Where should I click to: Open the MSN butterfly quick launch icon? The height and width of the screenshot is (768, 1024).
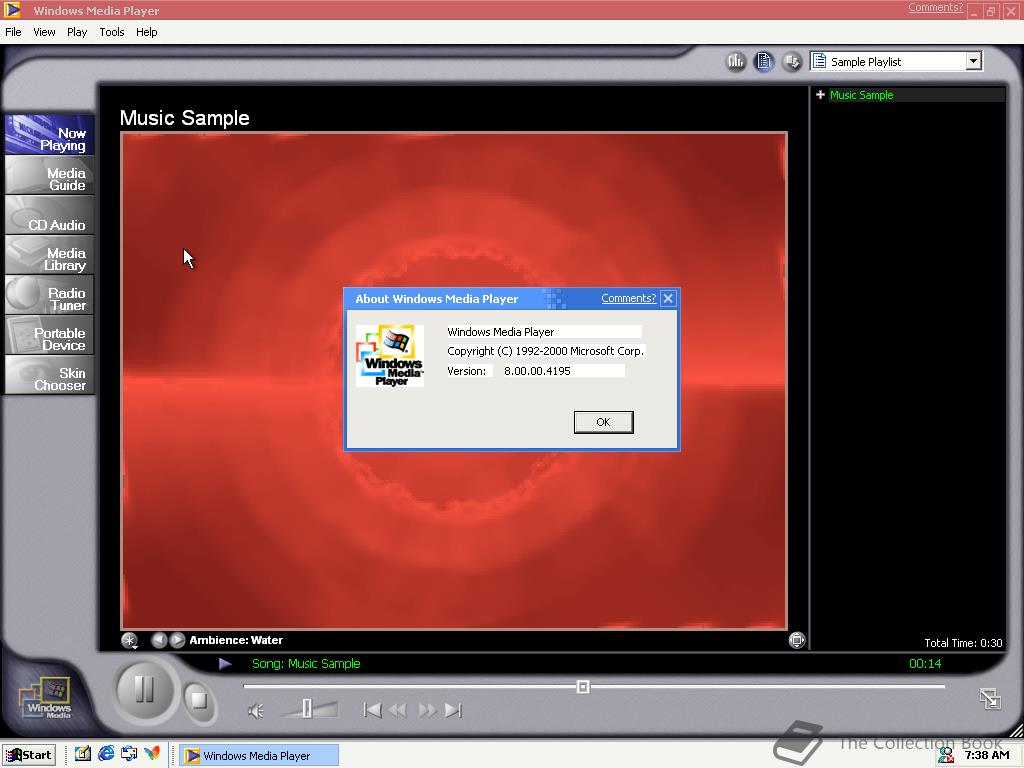[x=152, y=754]
